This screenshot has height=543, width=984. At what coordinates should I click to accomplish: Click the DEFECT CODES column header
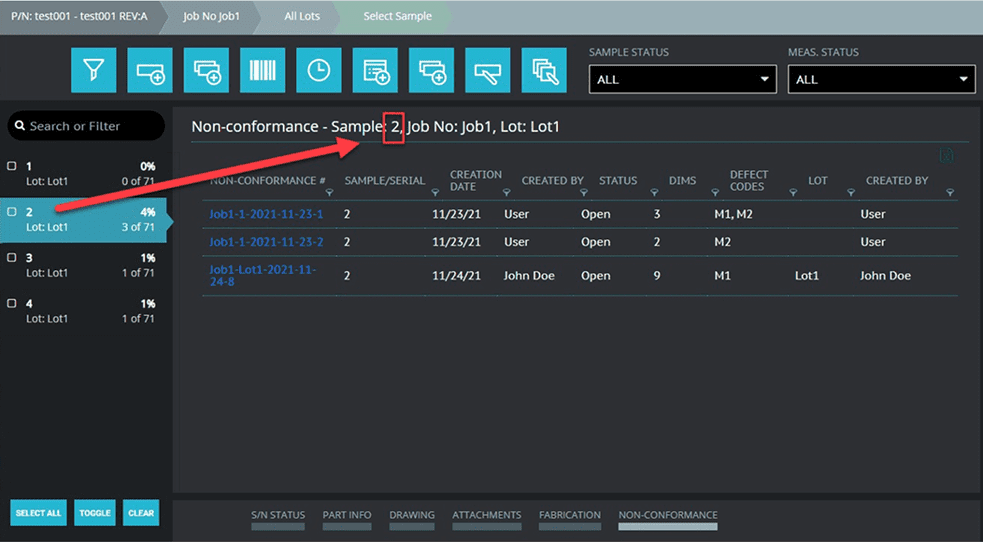[x=749, y=181]
